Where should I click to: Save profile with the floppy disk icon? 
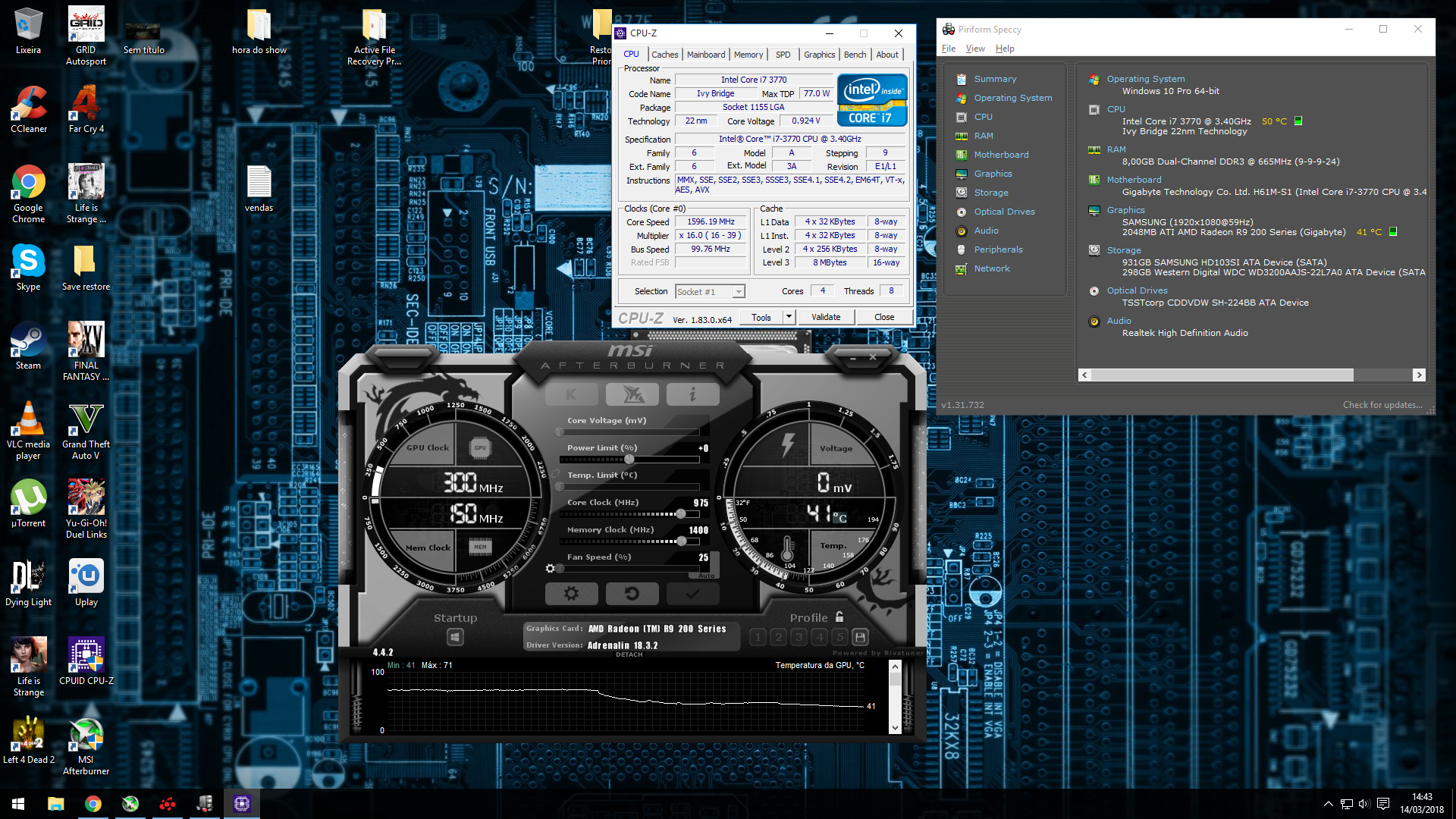(860, 637)
